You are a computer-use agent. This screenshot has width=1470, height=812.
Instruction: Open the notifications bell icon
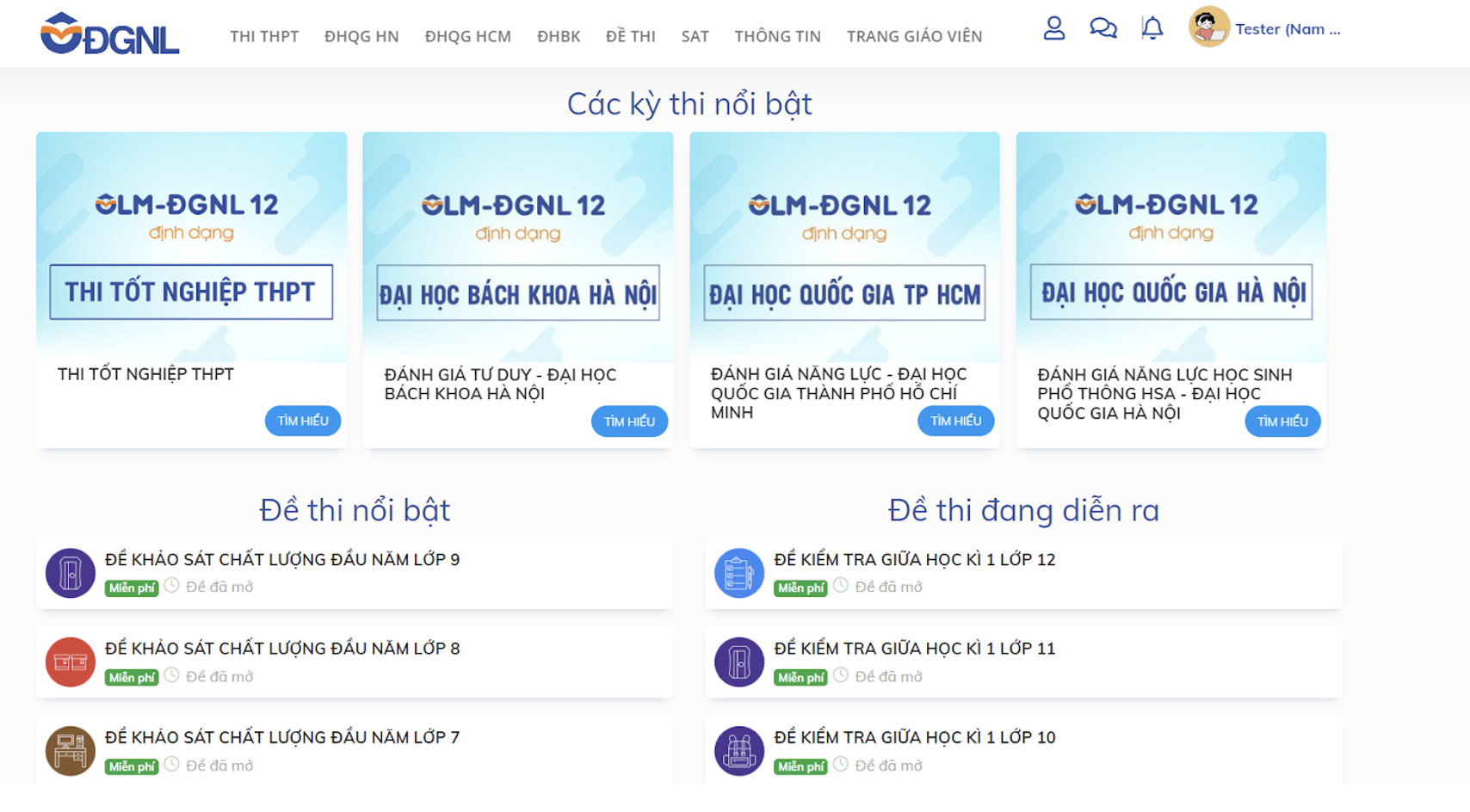(1149, 28)
